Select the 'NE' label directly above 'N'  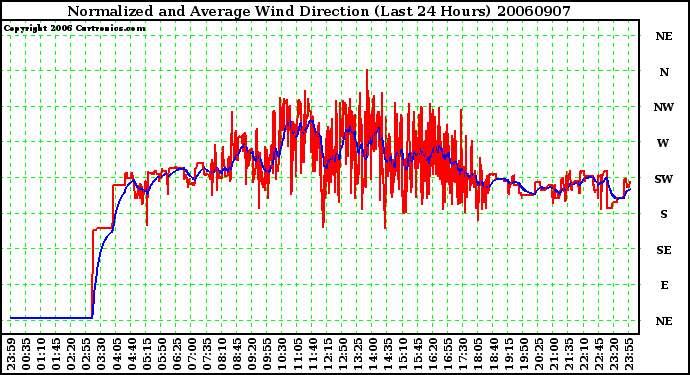pyautogui.click(x=664, y=37)
